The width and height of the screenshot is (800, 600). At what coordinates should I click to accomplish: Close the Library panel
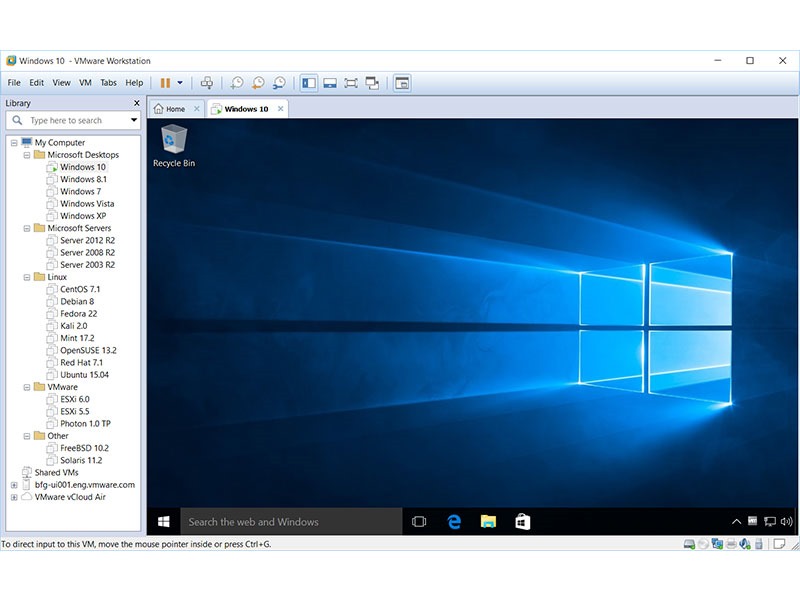coord(137,103)
